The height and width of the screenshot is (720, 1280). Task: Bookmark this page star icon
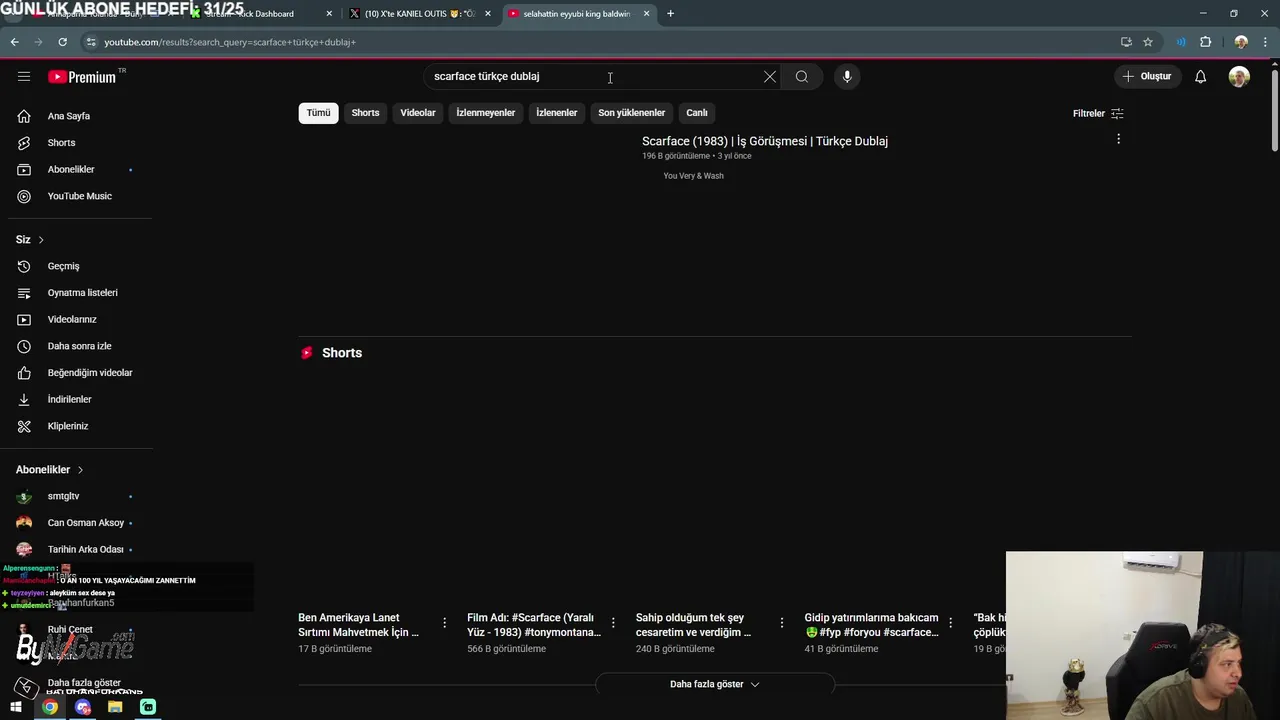pos(1148,42)
